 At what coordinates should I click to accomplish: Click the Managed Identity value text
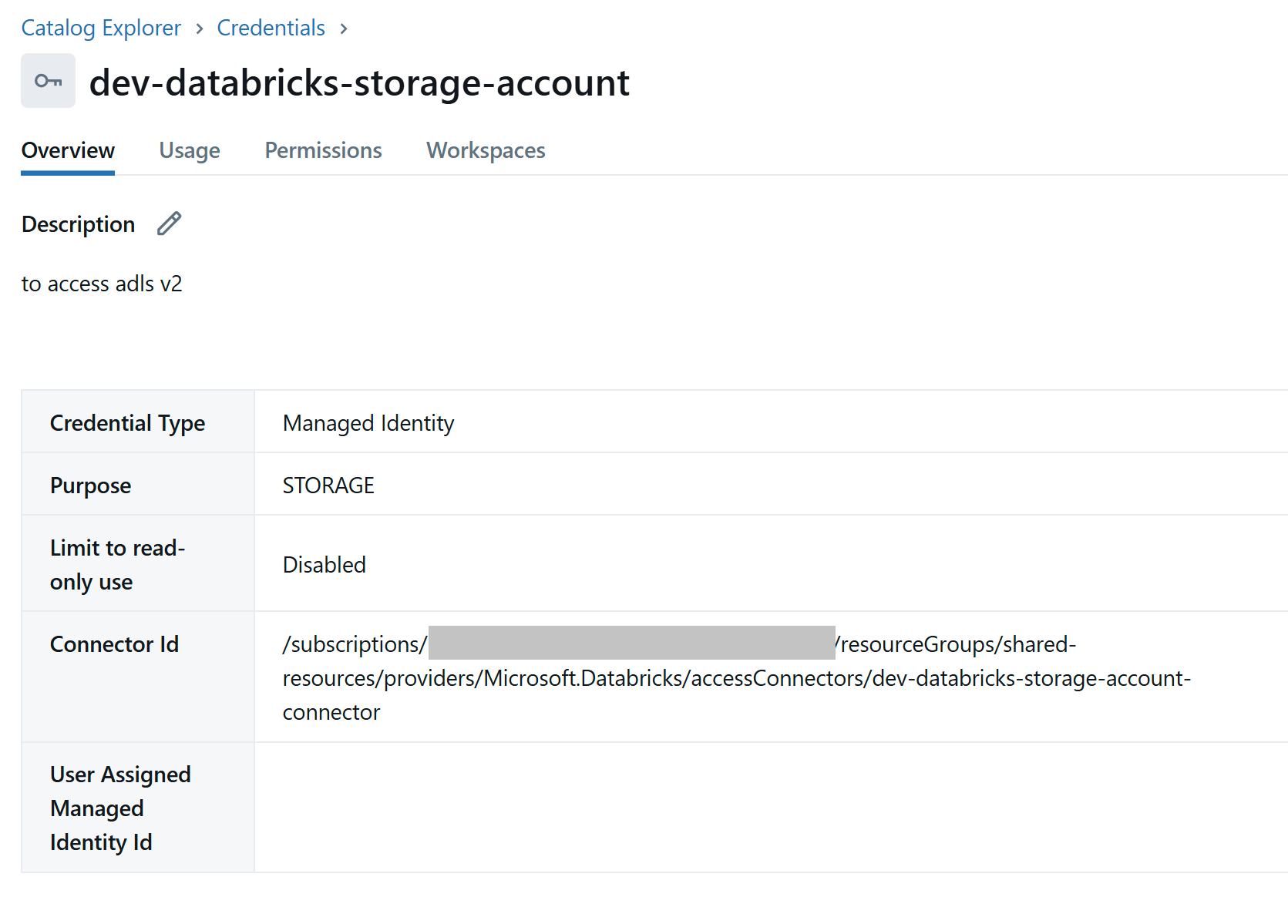point(368,422)
